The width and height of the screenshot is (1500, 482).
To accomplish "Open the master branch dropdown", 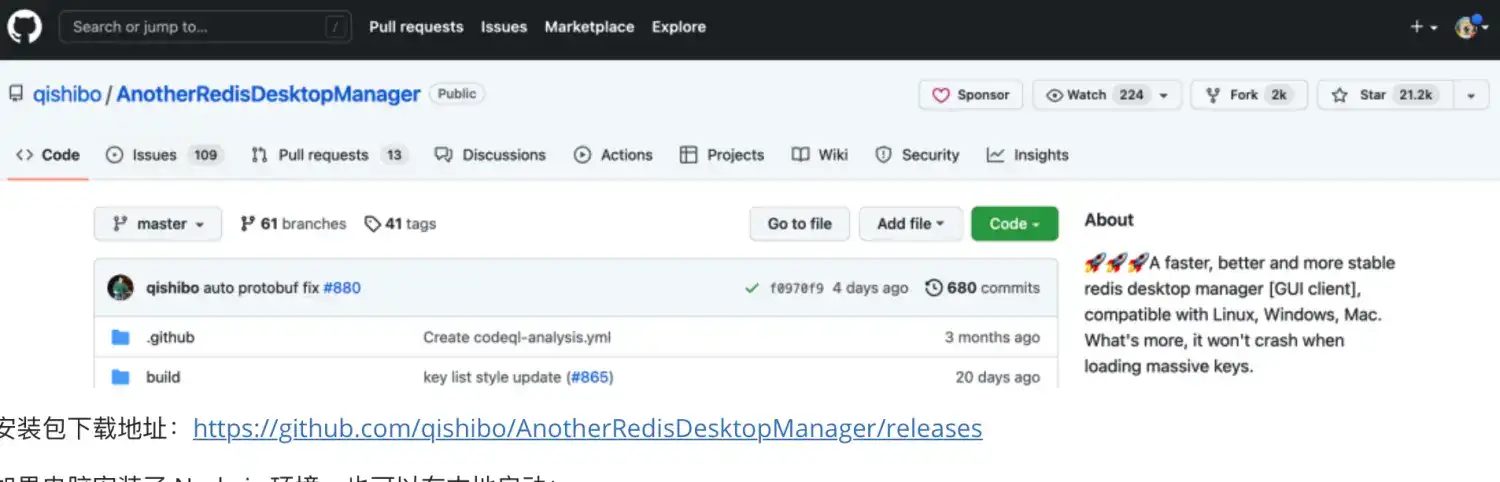I will pos(158,224).
